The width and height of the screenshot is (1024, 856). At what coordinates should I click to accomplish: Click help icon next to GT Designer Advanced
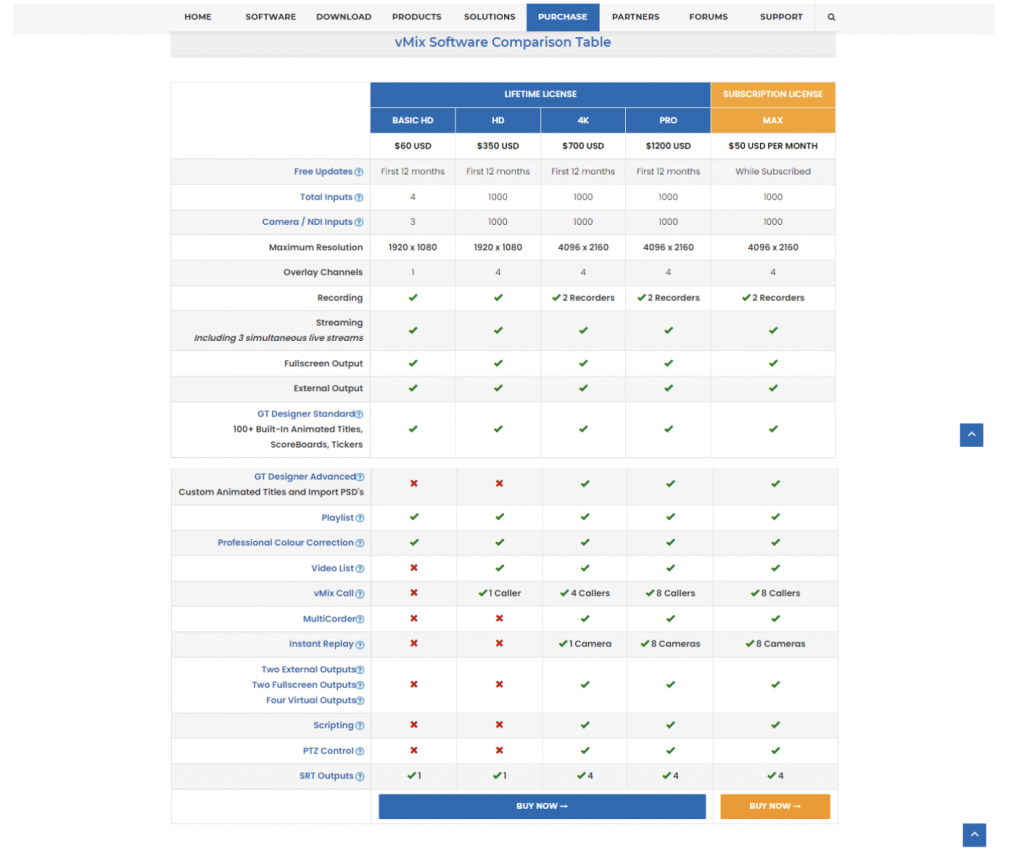pyautogui.click(x=360, y=478)
